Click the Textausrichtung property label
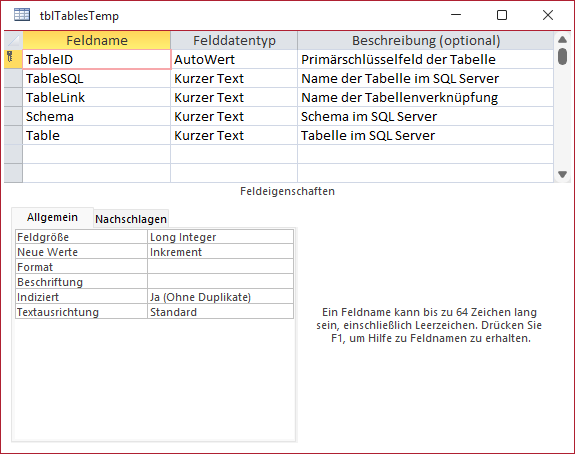The image size is (575, 454). [81, 312]
